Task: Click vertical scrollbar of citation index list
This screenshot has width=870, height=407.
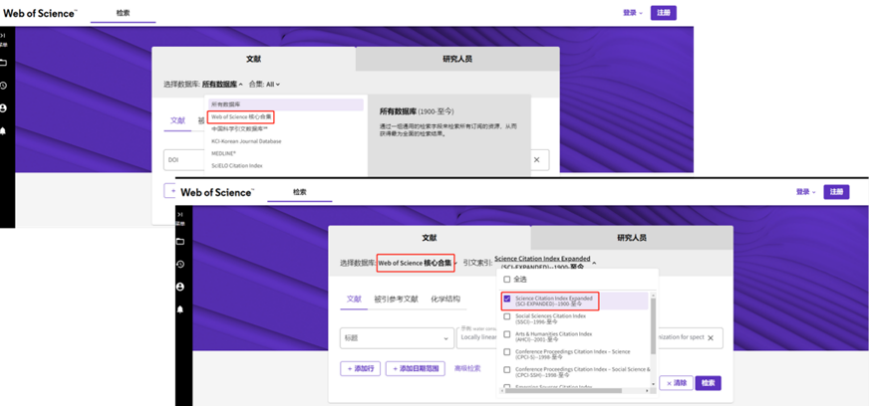Action: click(x=654, y=326)
